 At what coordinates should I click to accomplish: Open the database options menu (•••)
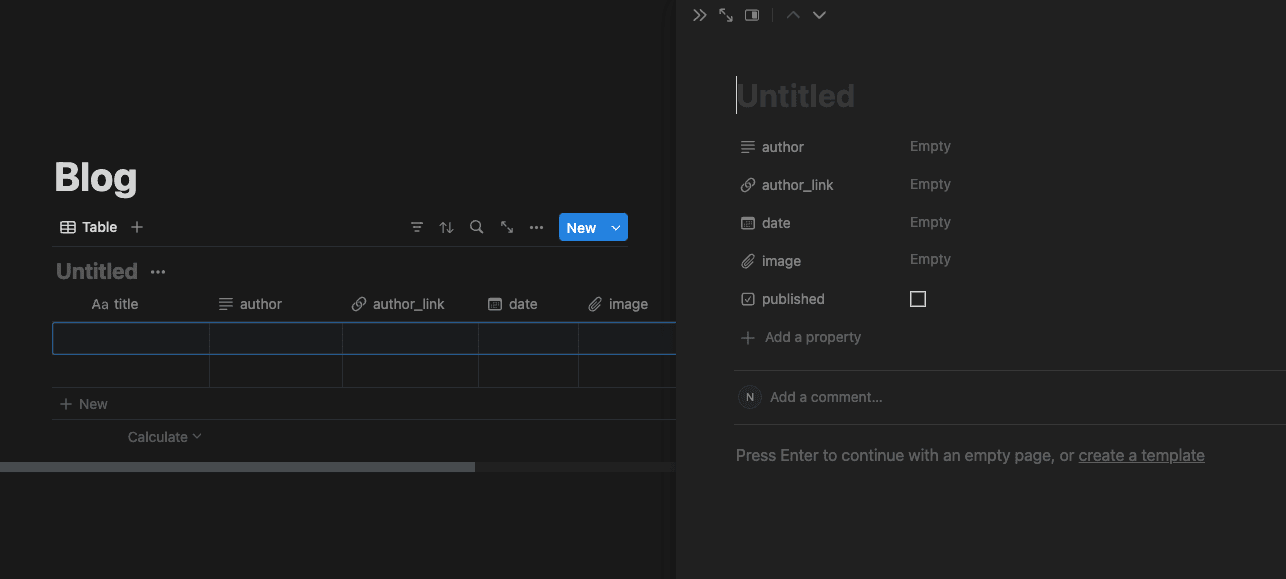point(536,227)
